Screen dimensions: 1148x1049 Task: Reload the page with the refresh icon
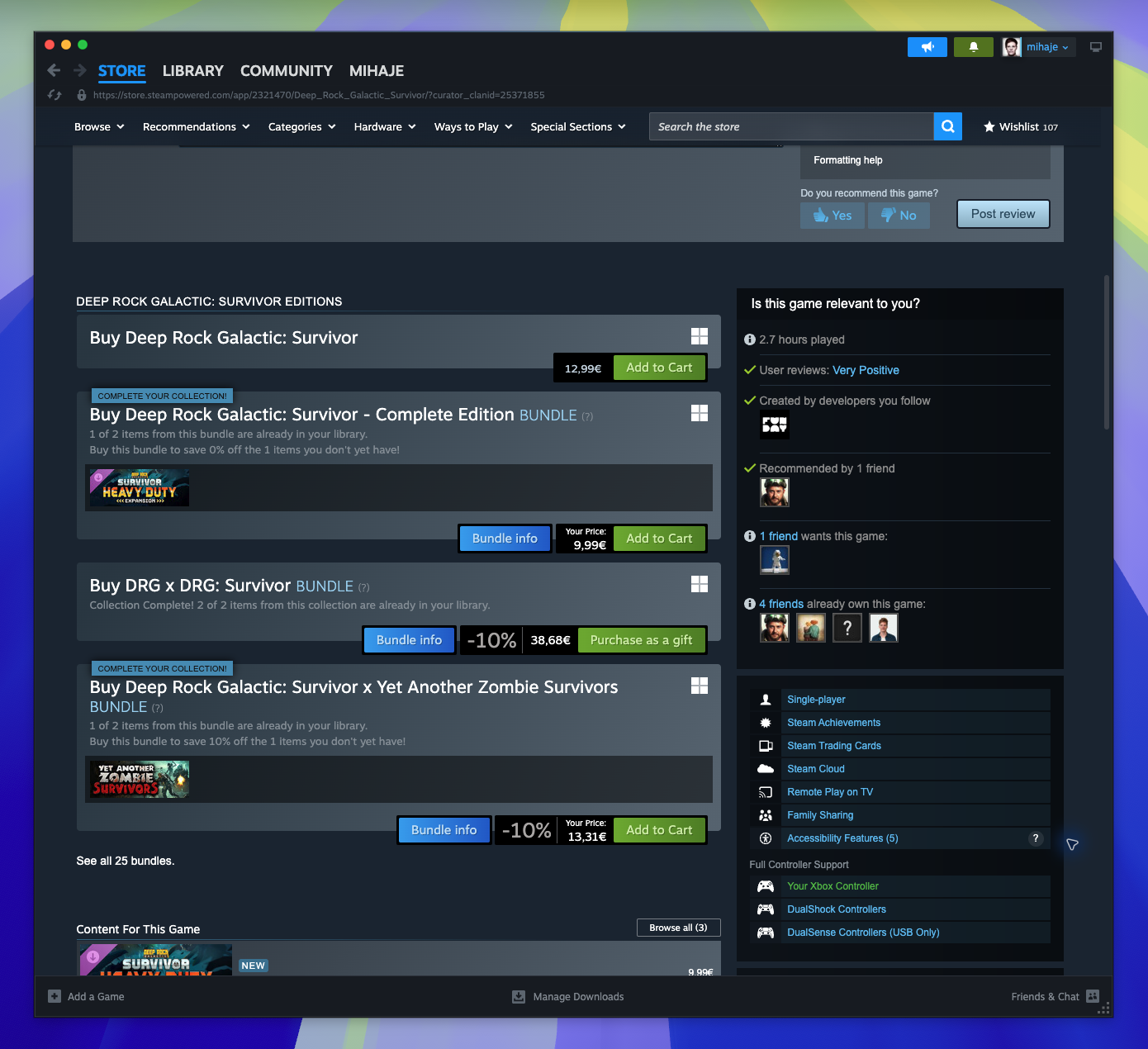55,95
